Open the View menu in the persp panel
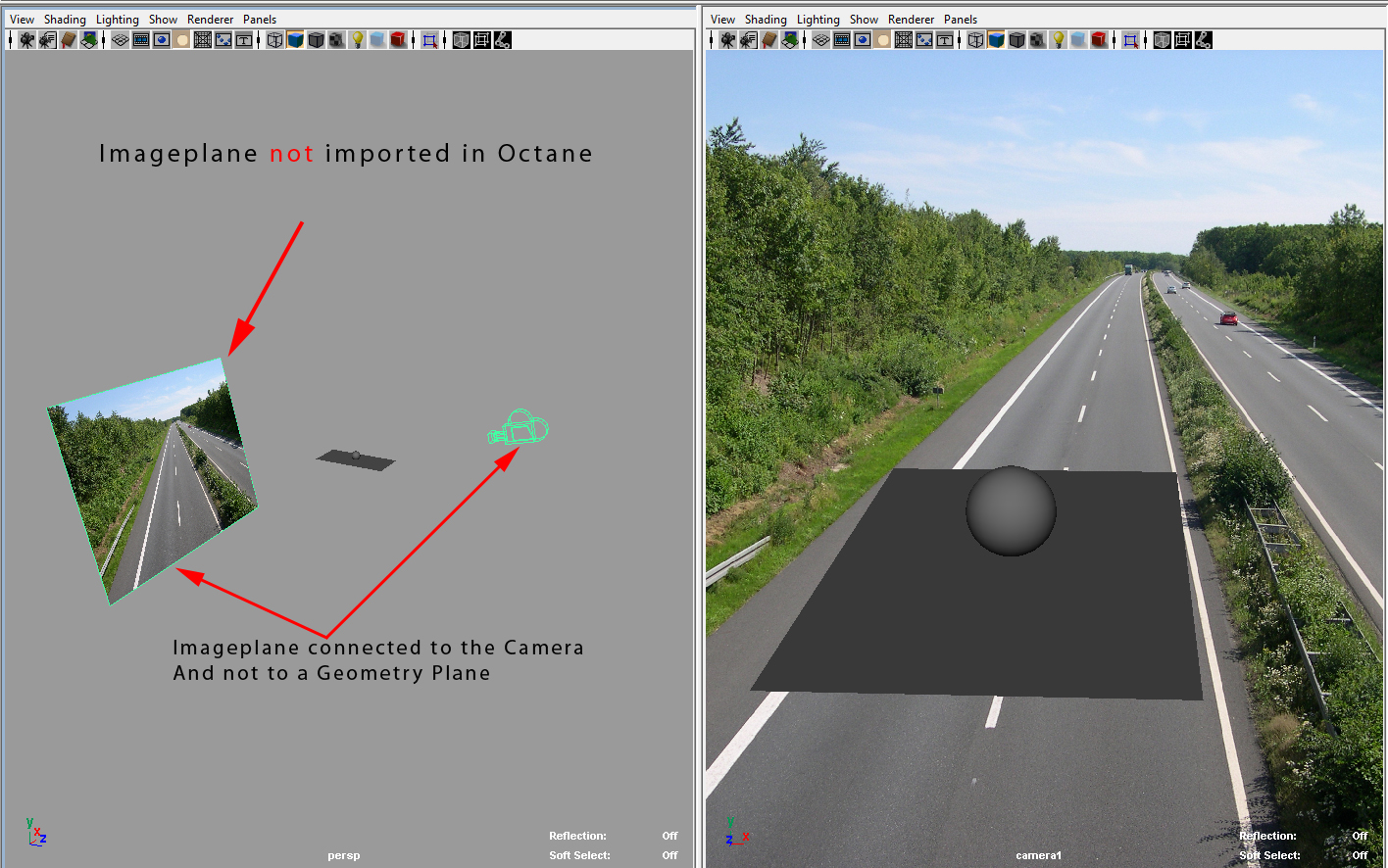This screenshot has height=868, width=1388. (22, 20)
